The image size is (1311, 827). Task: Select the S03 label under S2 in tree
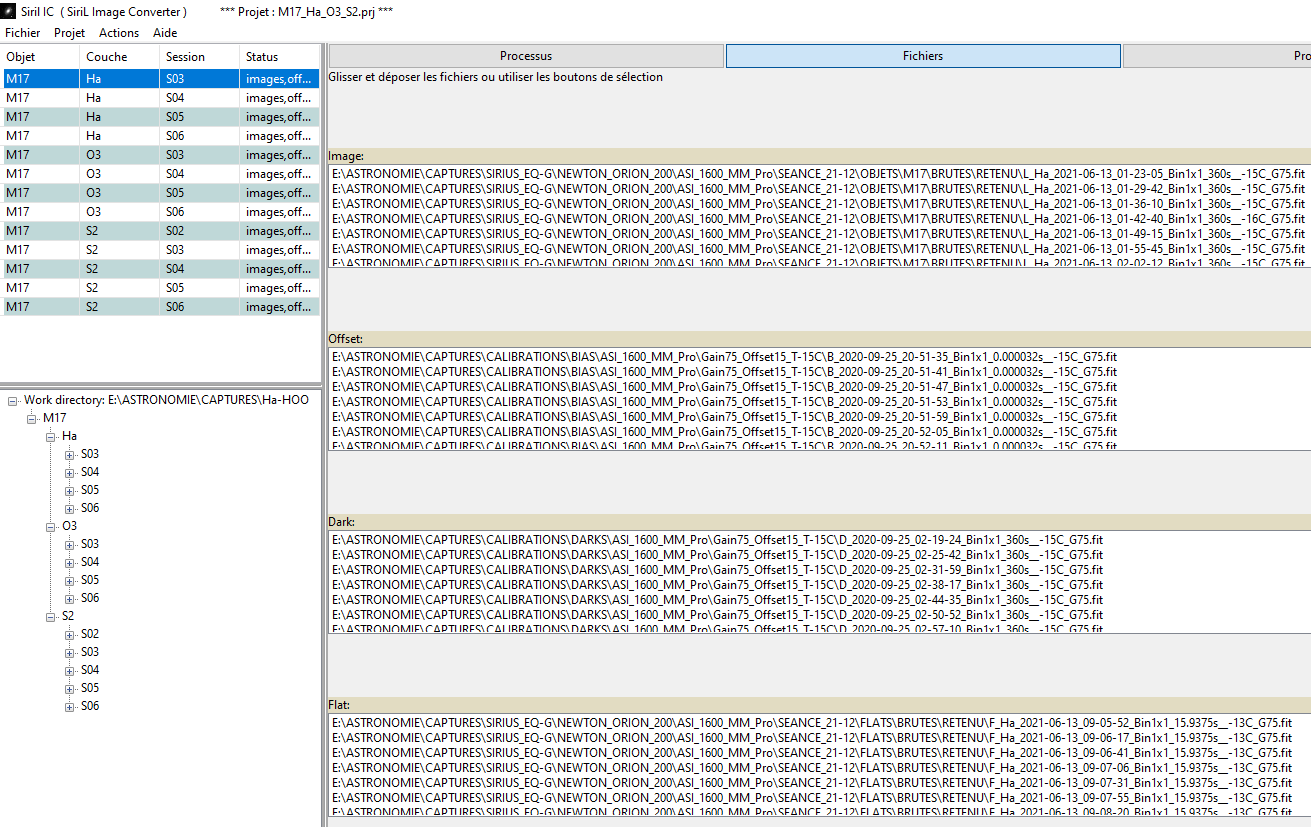pos(90,652)
